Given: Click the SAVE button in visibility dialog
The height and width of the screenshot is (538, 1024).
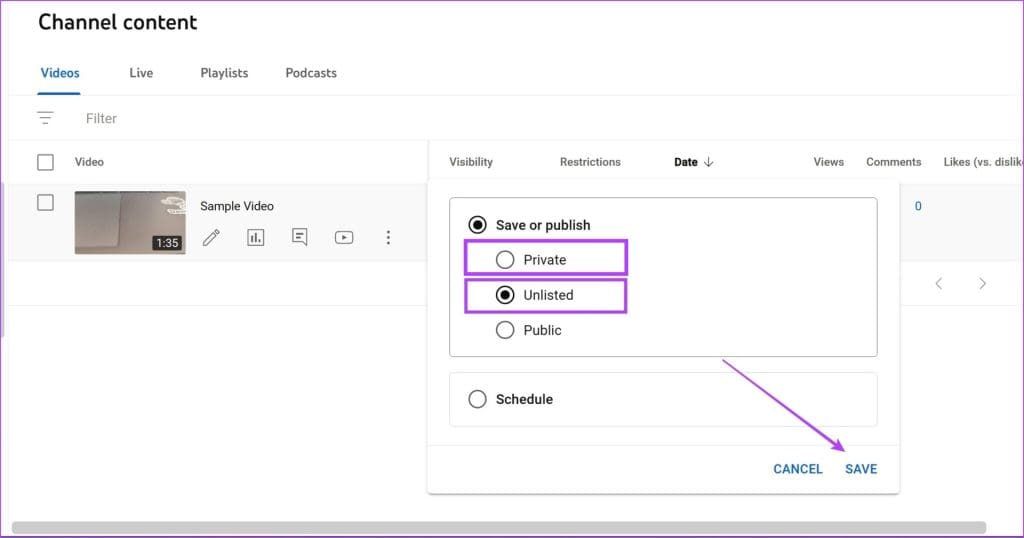Looking at the screenshot, I should click(861, 469).
